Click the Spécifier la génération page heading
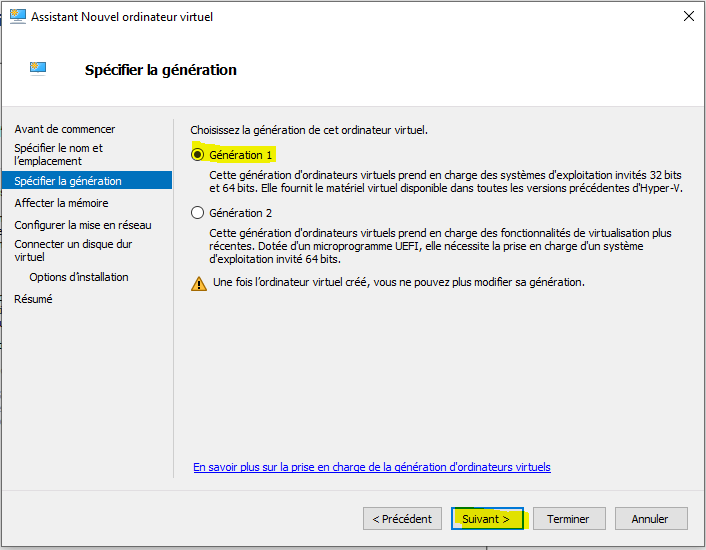 (161, 70)
